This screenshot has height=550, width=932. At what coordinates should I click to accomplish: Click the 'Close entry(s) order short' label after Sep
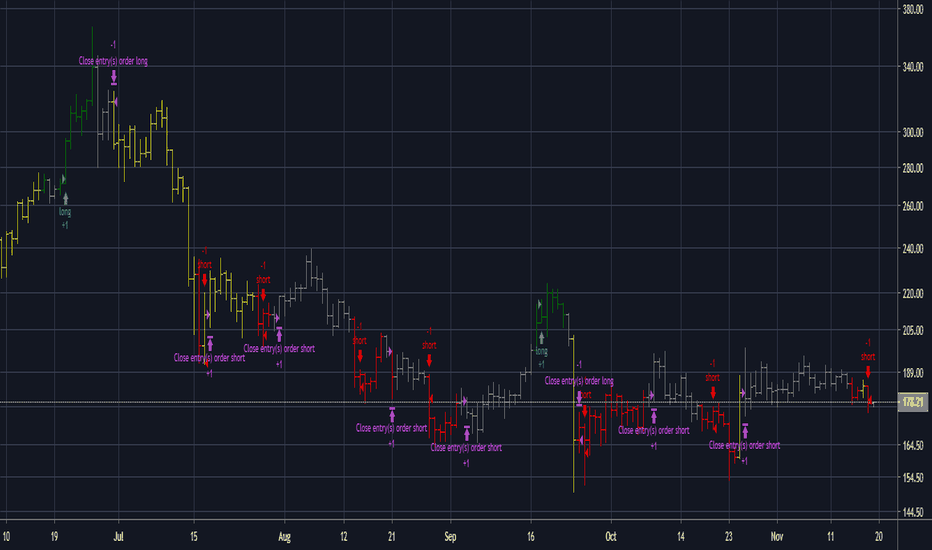point(466,447)
